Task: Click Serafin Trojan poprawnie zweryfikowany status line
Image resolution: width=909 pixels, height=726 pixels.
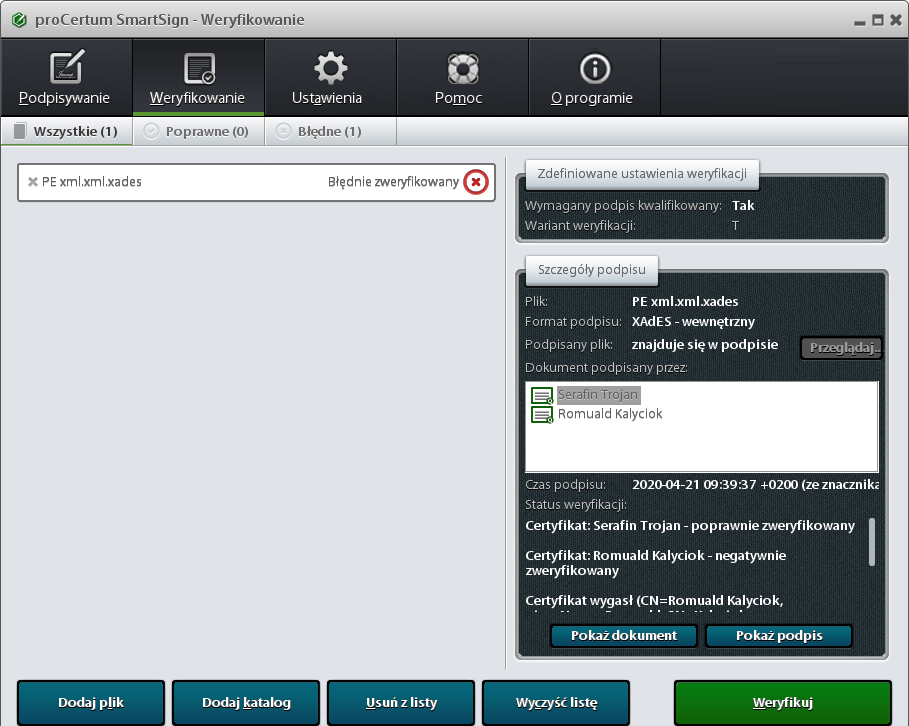Action: pyautogui.click(x=690, y=526)
